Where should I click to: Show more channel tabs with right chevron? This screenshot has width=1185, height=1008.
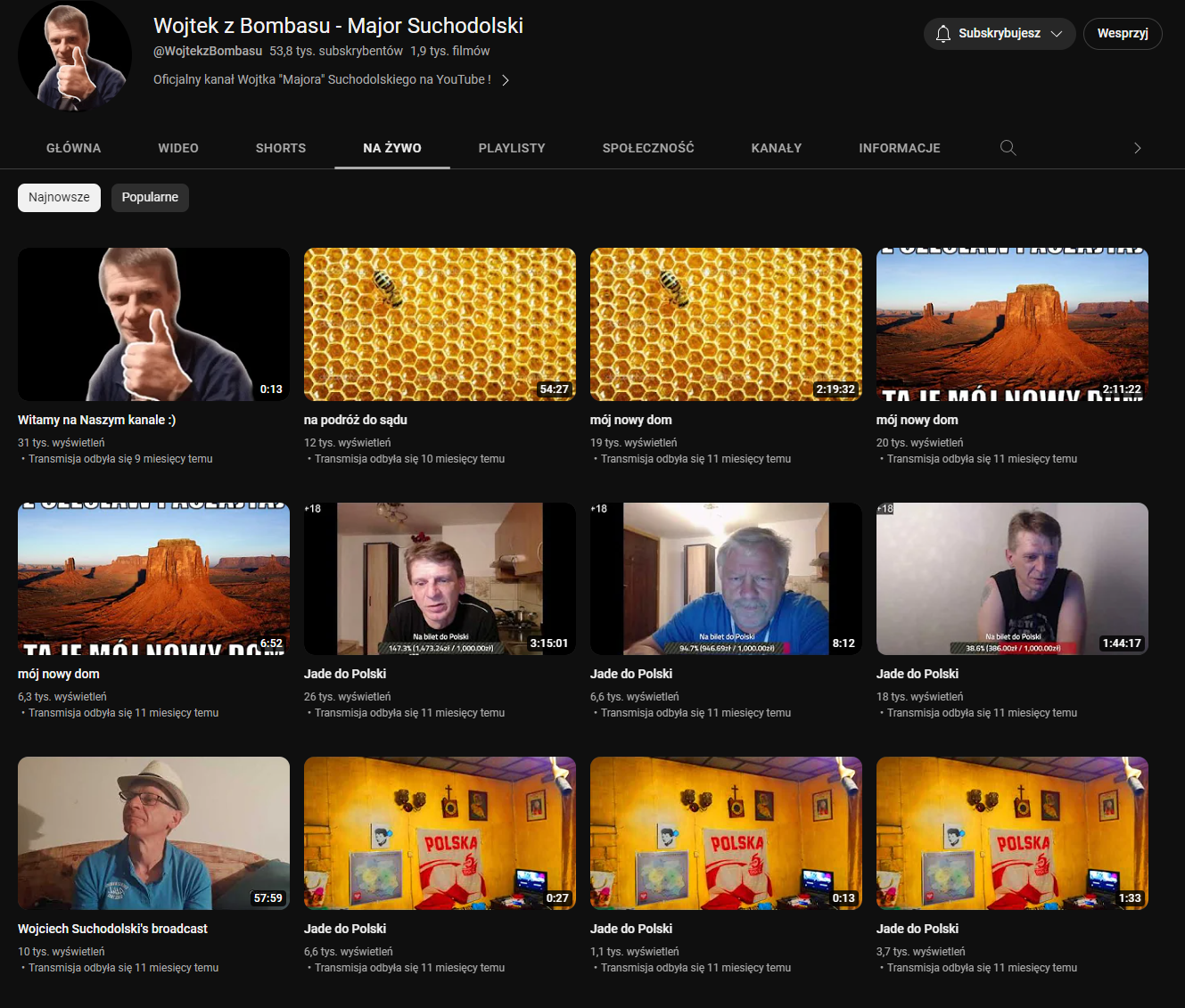point(1137,148)
